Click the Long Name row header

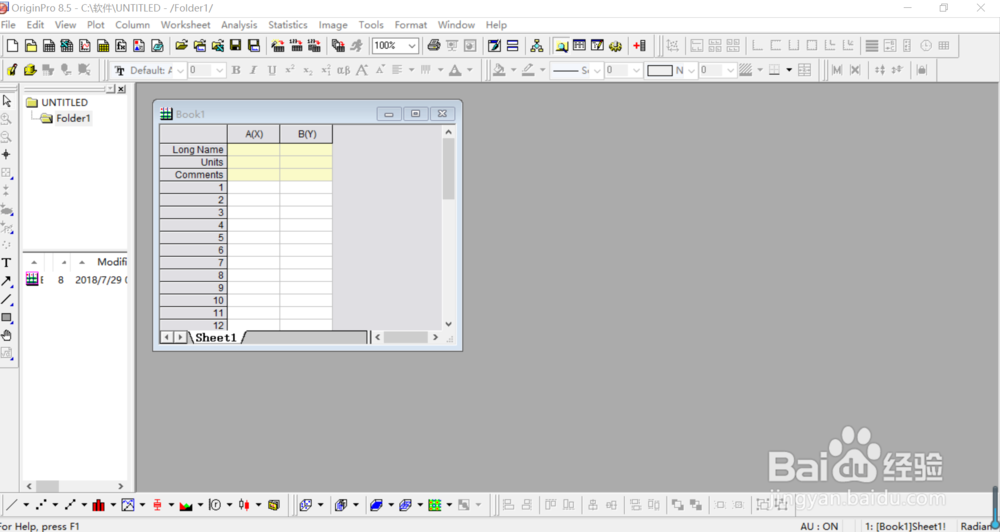(193, 149)
